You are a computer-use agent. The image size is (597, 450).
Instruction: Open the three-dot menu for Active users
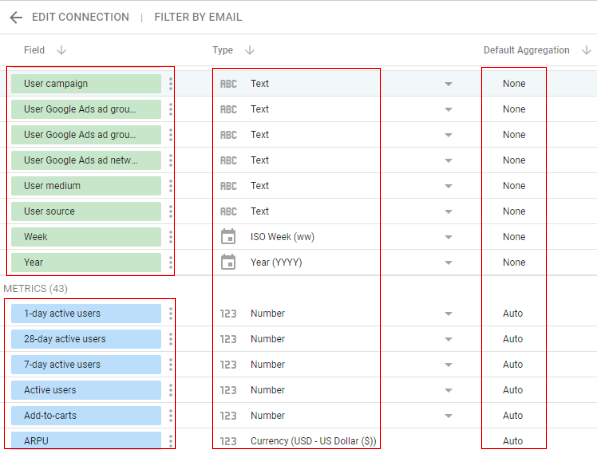tap(171, 390)
